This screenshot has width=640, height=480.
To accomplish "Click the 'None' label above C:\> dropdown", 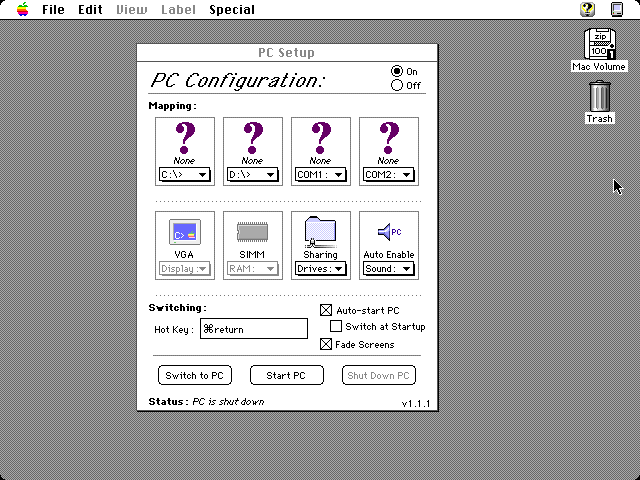I will (x=184, y=160).
